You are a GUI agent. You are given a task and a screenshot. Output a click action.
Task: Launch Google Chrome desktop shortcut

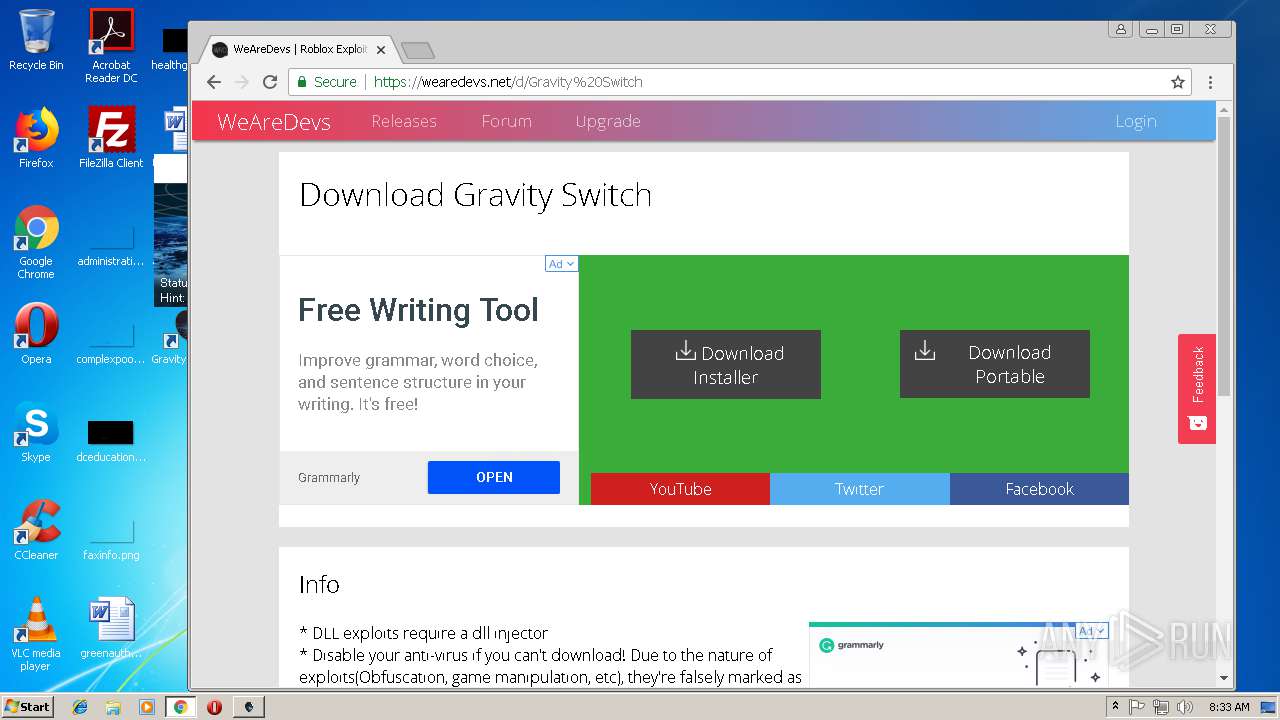pos(36,242)
